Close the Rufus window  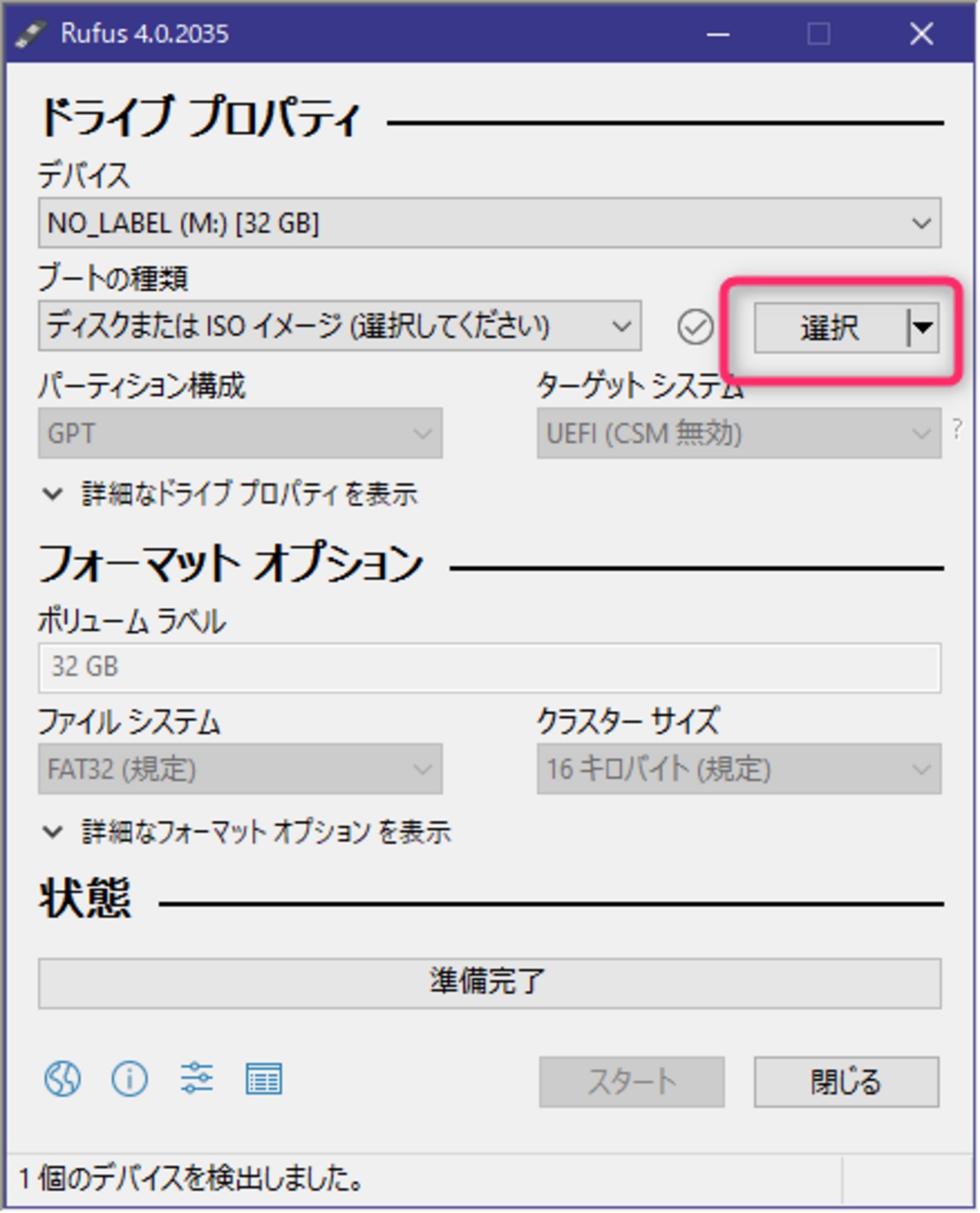(x=921, y=34)
